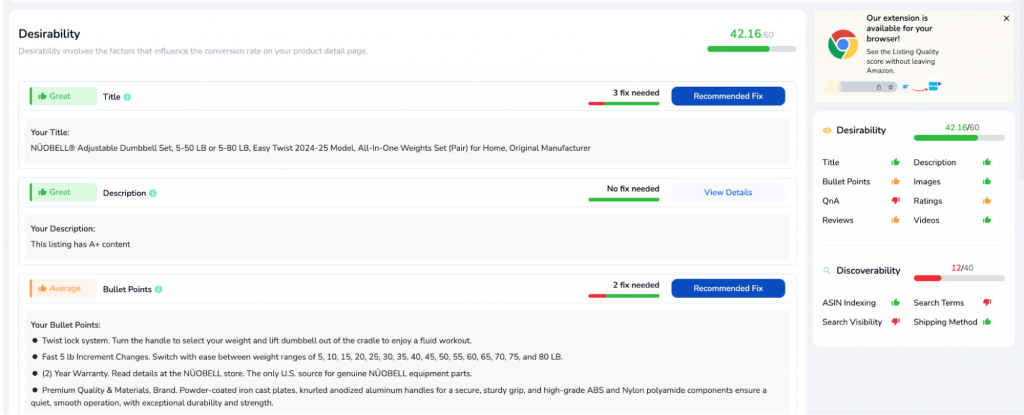Click ASIN Indexing thumbs-up icon
The image size is (1024, 415).
(x=895, y=303)
